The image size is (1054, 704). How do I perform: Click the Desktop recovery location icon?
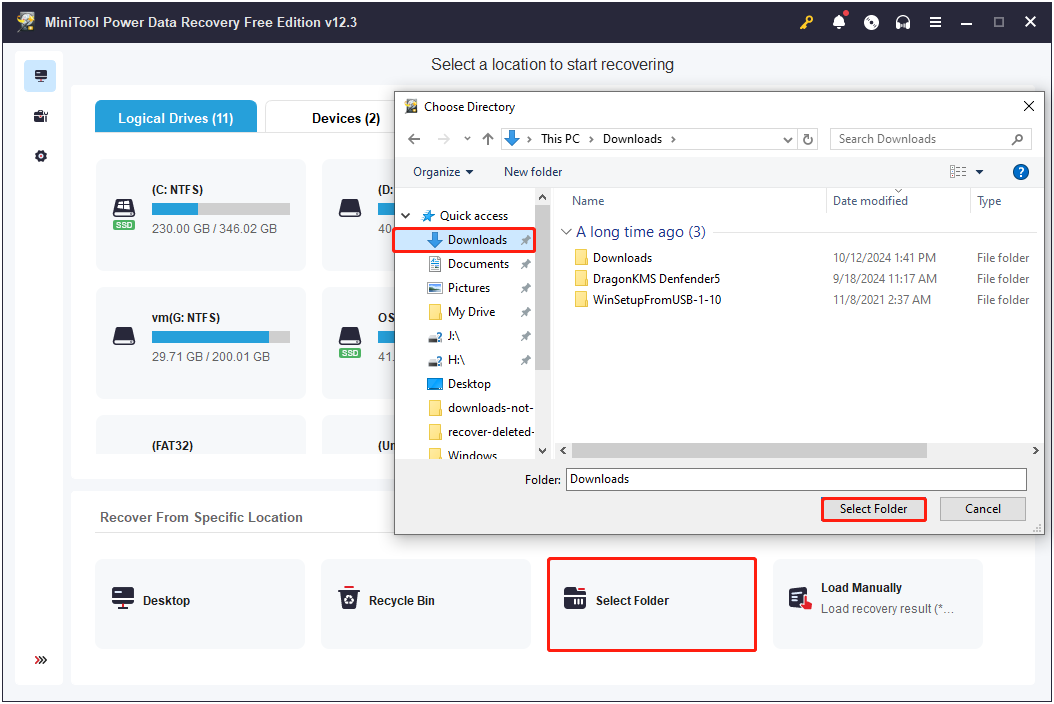pos(122,598)
